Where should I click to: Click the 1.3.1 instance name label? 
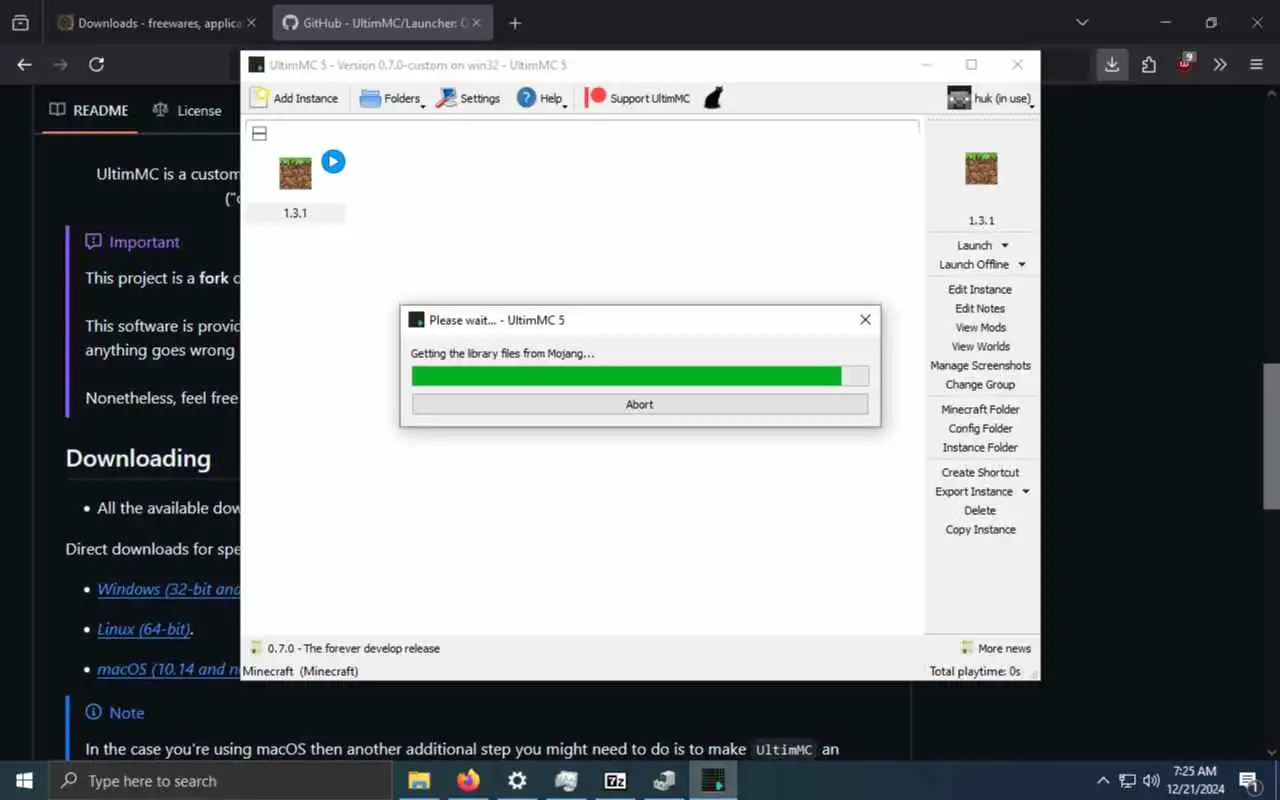(295, 213)
